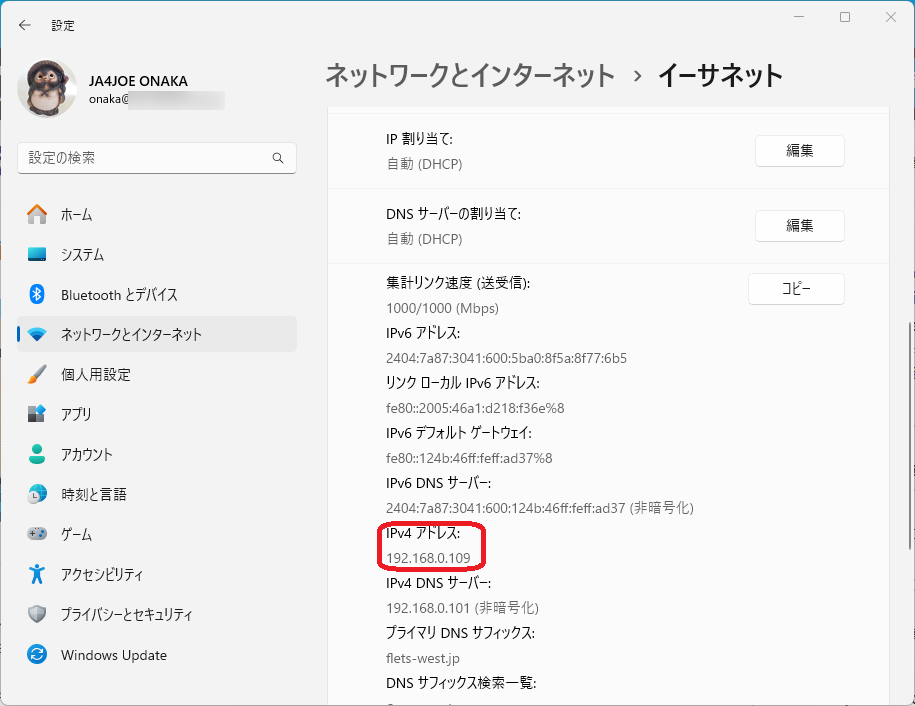This screenshot has height=706, width=915.
Task: Click ネットワークとインターネット breadcrumb link
Action: 470,76
